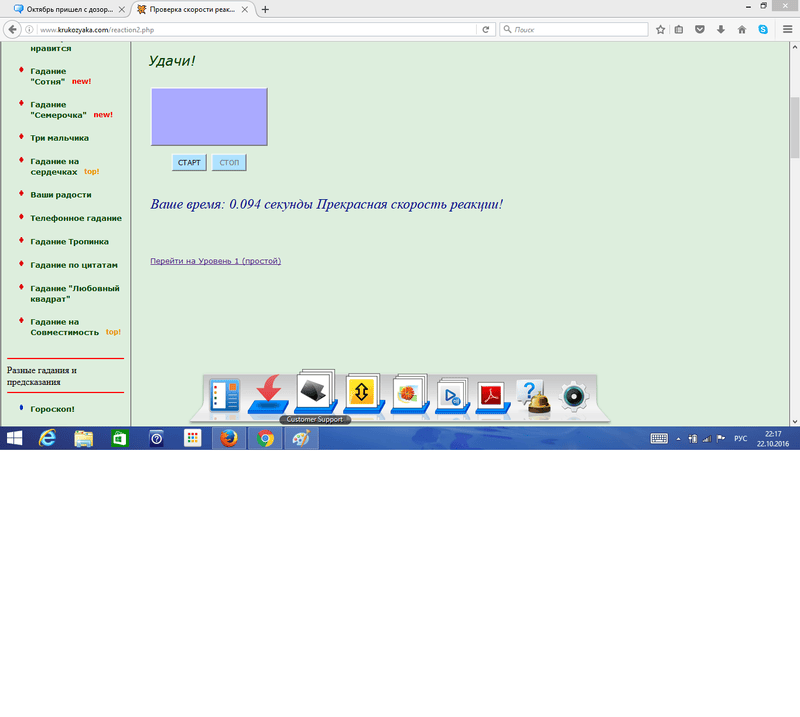The image size is (800, 717).
Task: Switch to Firefox in taskbar
Action: [229, 438]
